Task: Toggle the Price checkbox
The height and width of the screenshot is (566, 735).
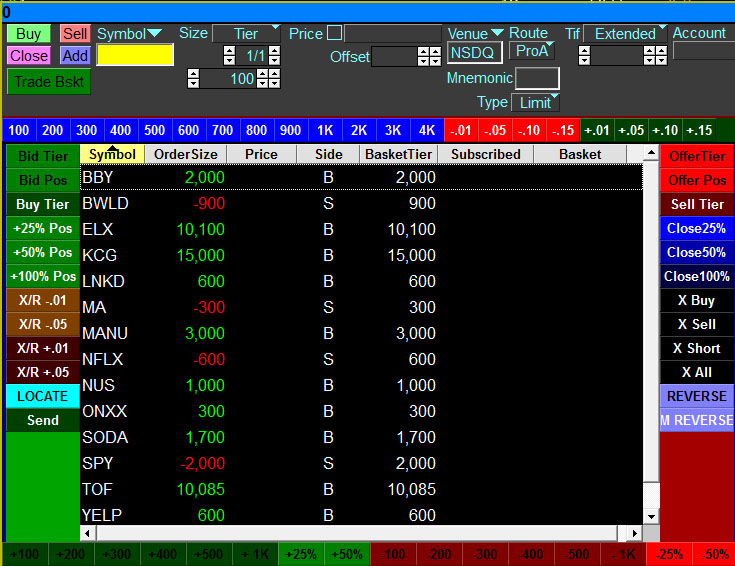Action: pos(334,33)
